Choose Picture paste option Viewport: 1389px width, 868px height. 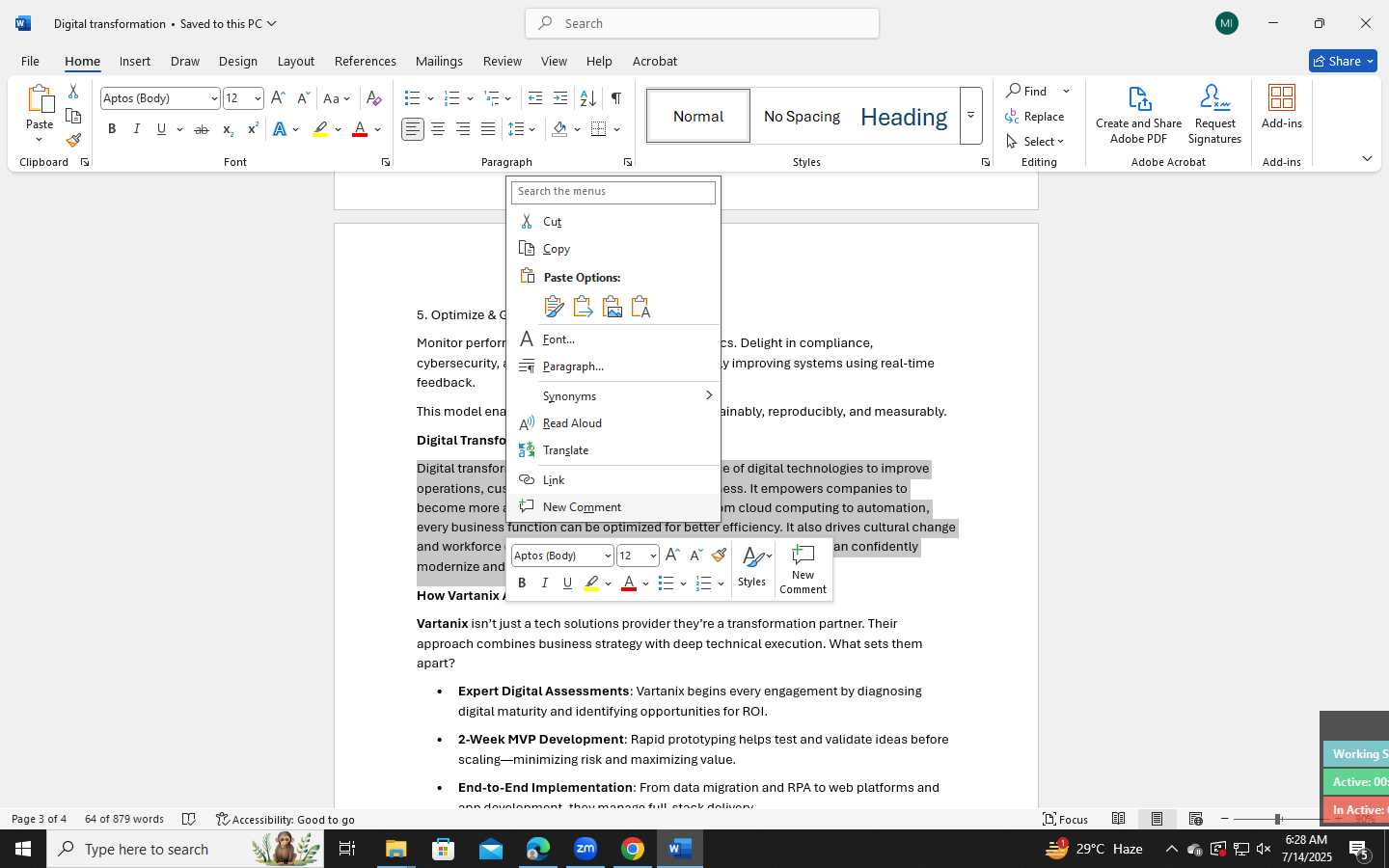tap(612, 307)
